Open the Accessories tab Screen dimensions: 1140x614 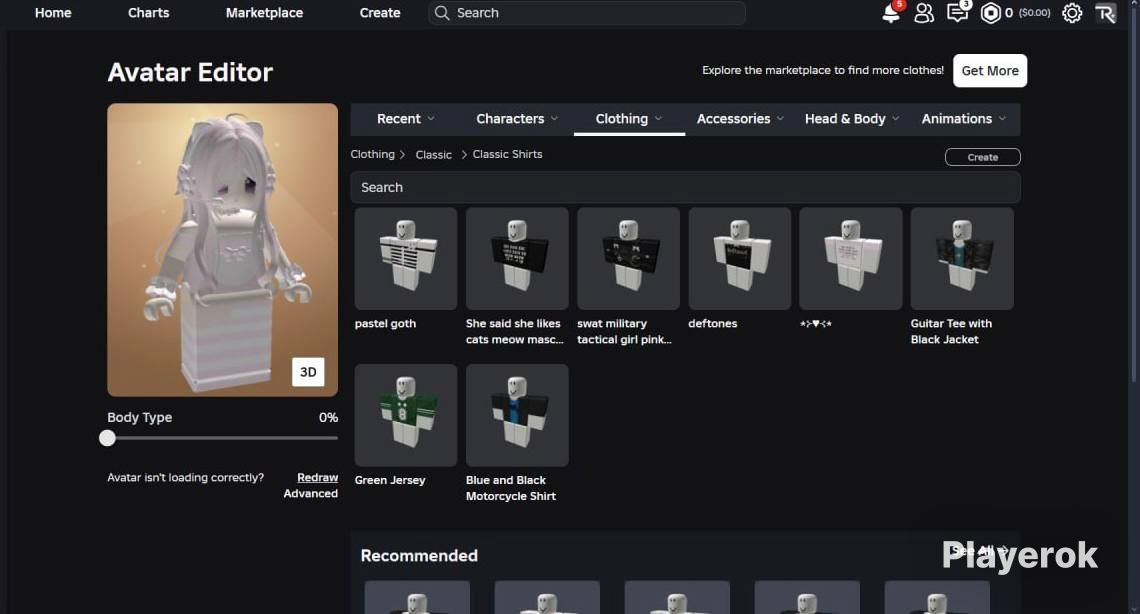click(x=733, y=118)
